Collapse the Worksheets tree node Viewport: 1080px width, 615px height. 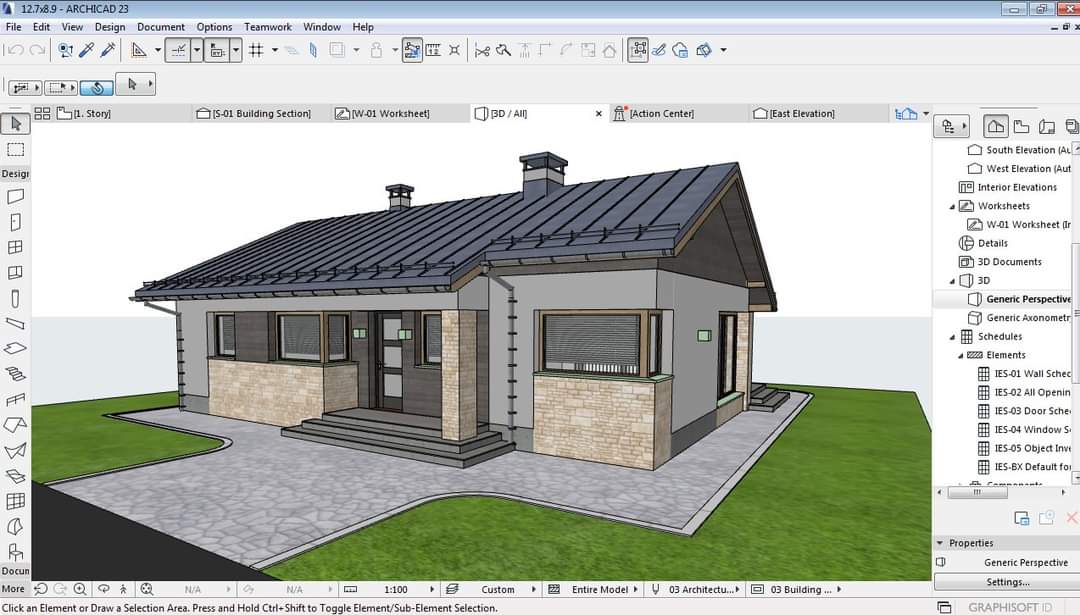tap(952, 206)
